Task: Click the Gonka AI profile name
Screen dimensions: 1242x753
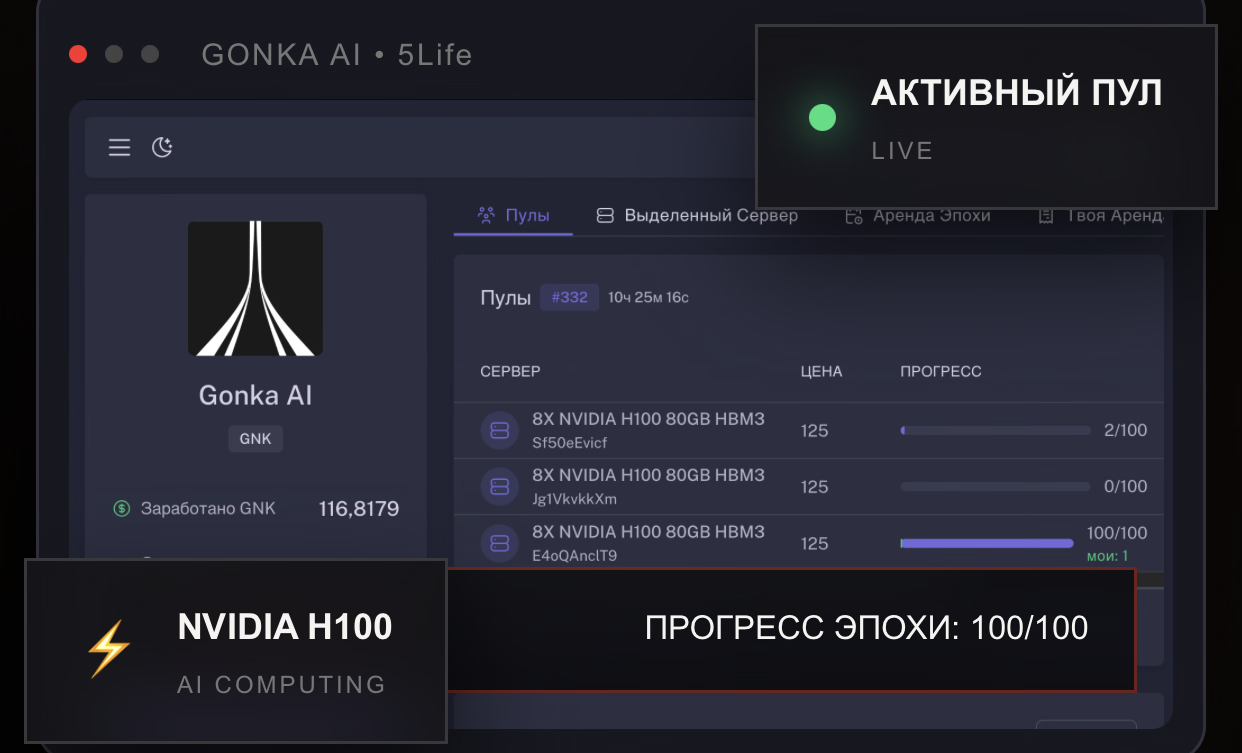Action: (x=255, y=395)
